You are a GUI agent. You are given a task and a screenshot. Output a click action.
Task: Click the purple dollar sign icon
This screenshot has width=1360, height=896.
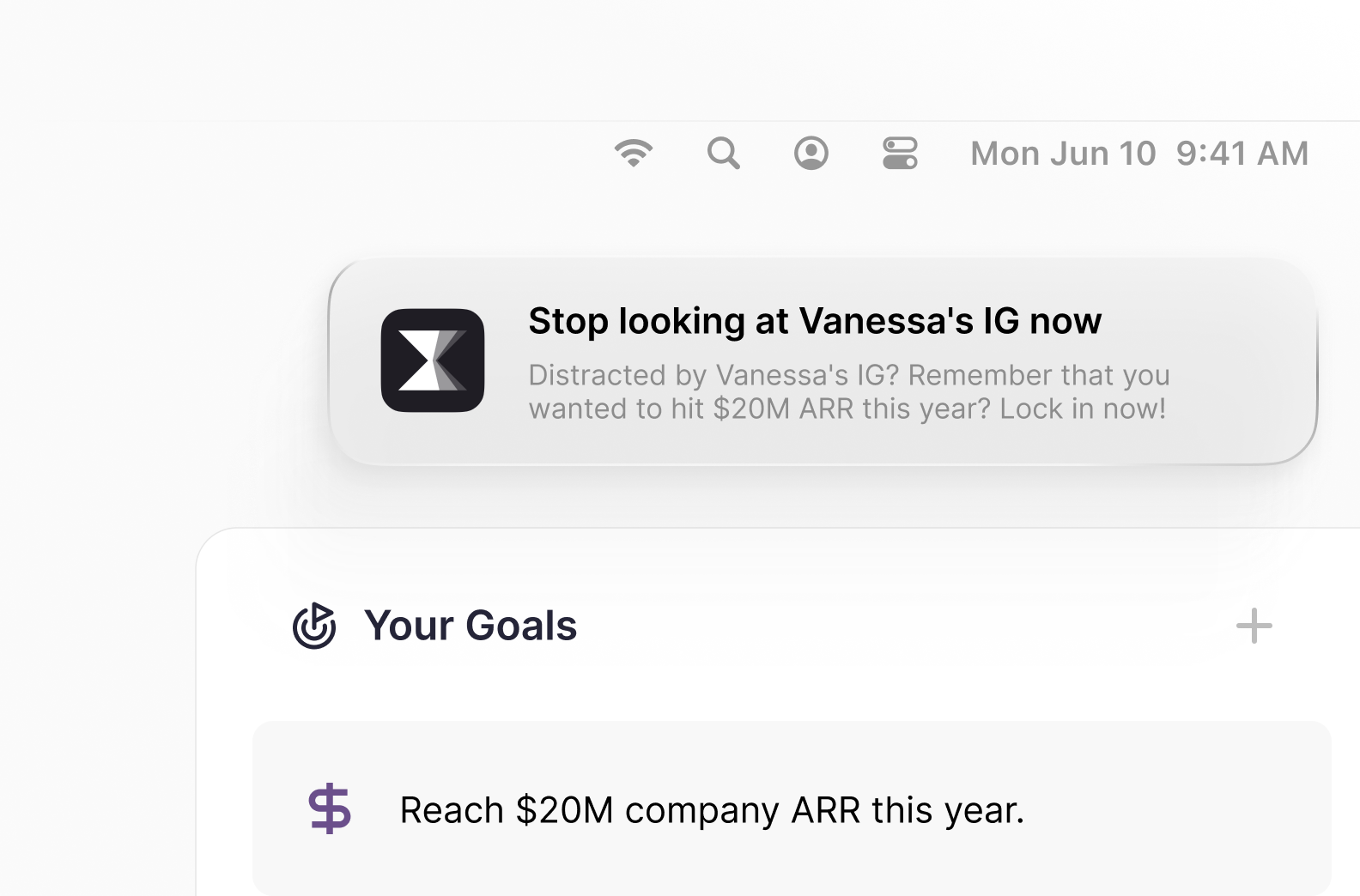point(330,809)
